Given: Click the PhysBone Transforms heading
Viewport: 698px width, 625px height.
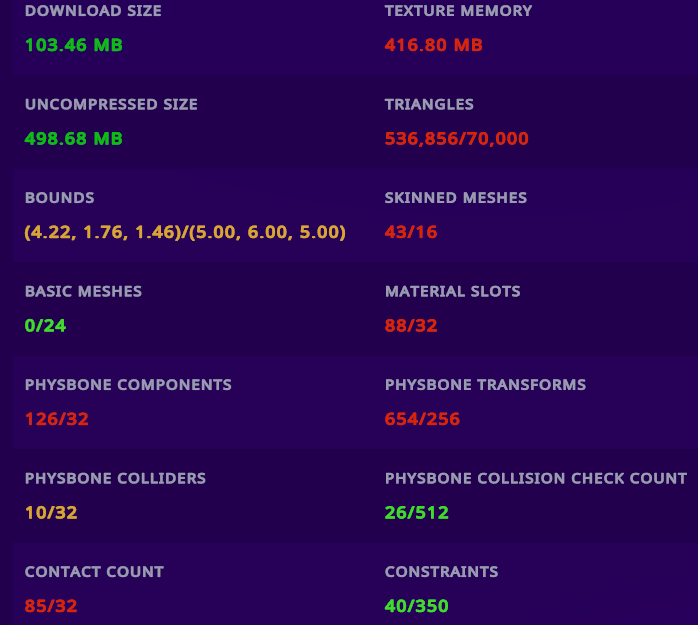Looking at the screenshot, I should [x=485, y=385].
